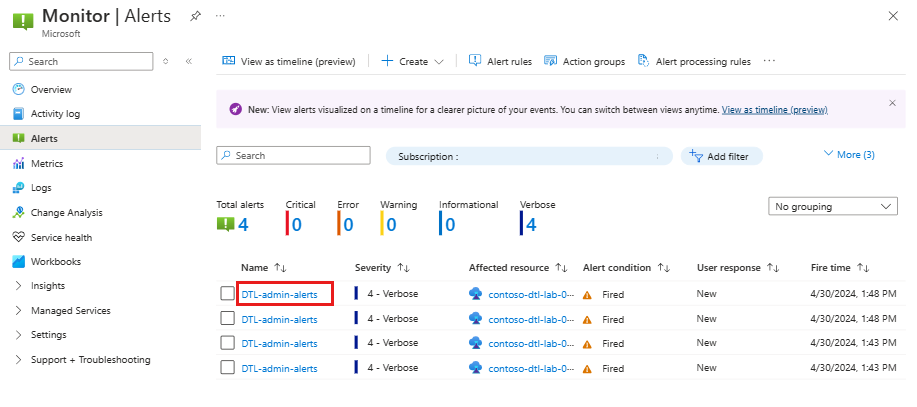Click the Add filter button
Image resolution: width=917 pixels, height=407 pixels.
(722, 156)
